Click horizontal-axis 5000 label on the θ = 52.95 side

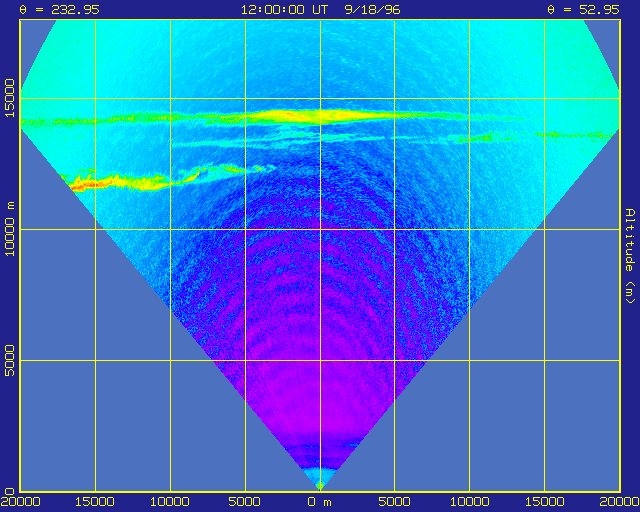395,502
